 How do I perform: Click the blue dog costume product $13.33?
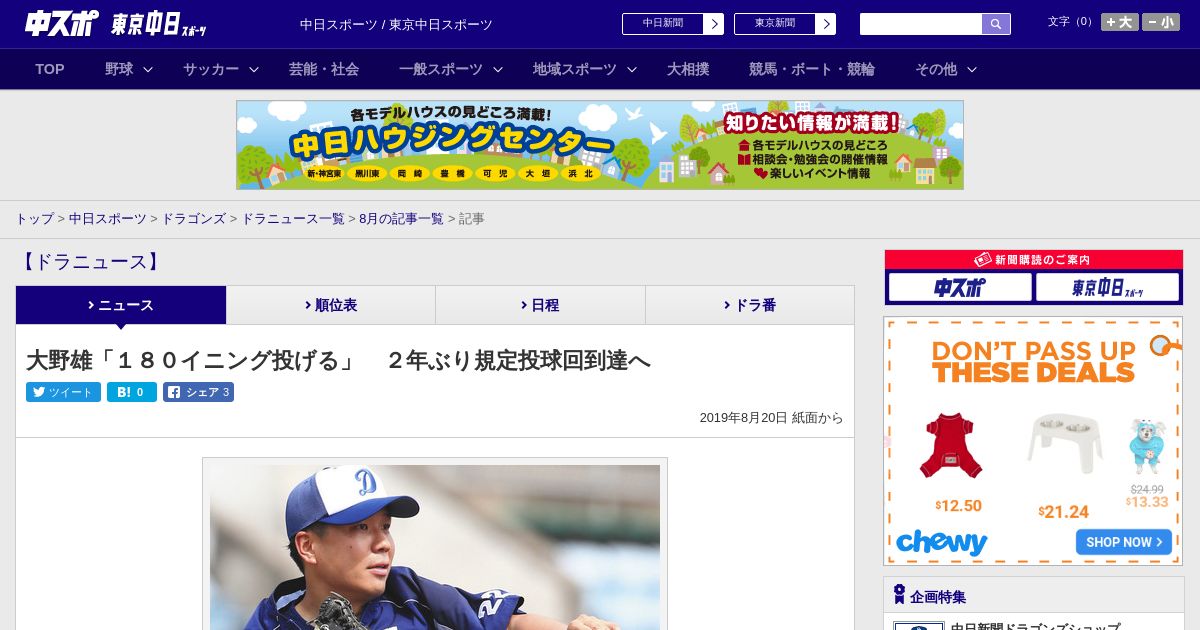[1147, 447]
